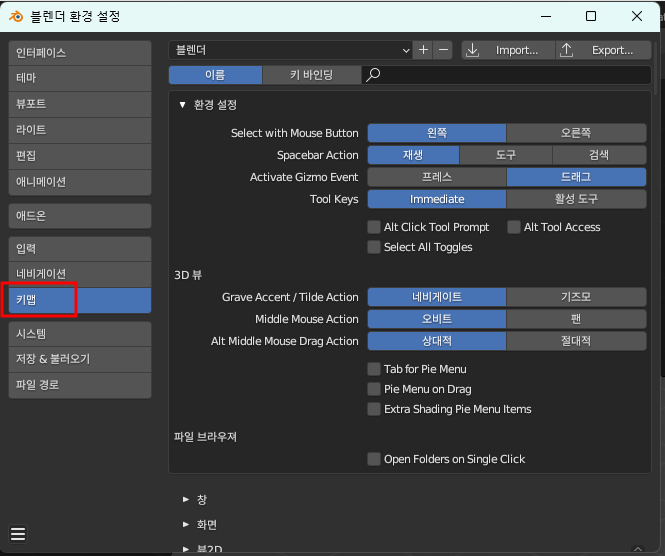
Task: Set tilde action to 기즈모
Action: [x=576, y=297]
